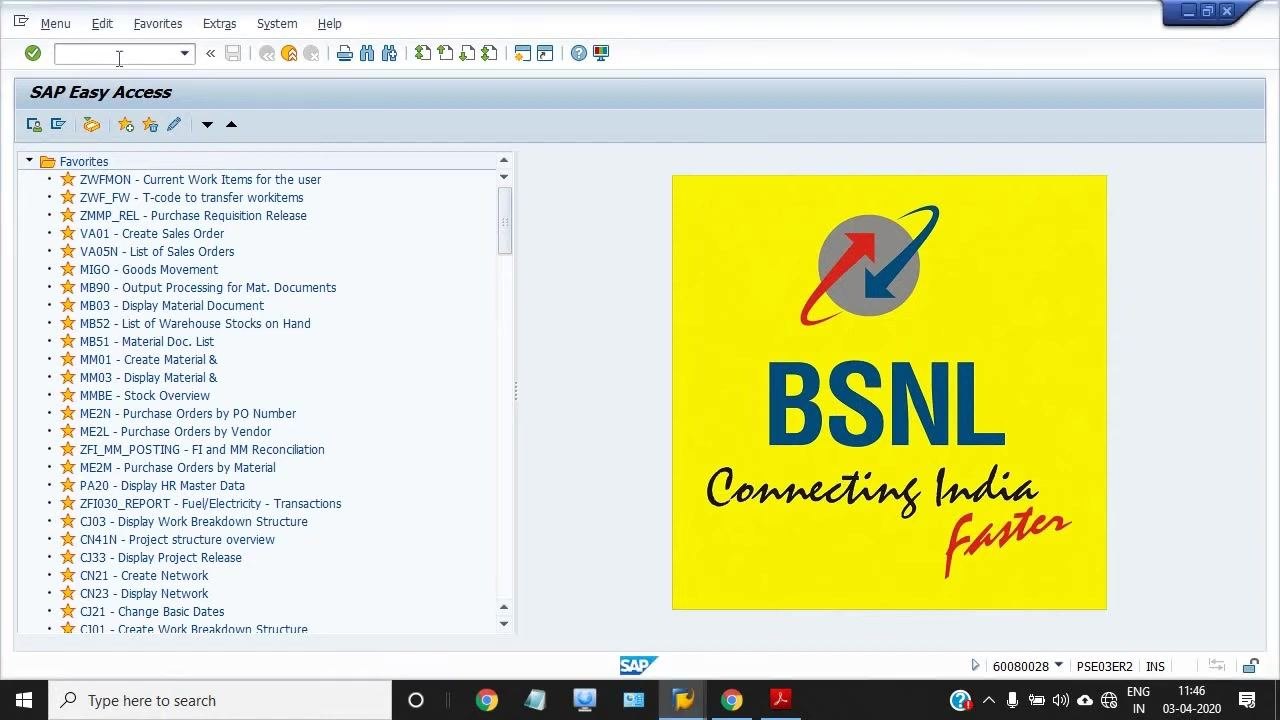Select PA20 - Display HR Master Data
This screenshot has height=720, width=1280.
[162, 485]
